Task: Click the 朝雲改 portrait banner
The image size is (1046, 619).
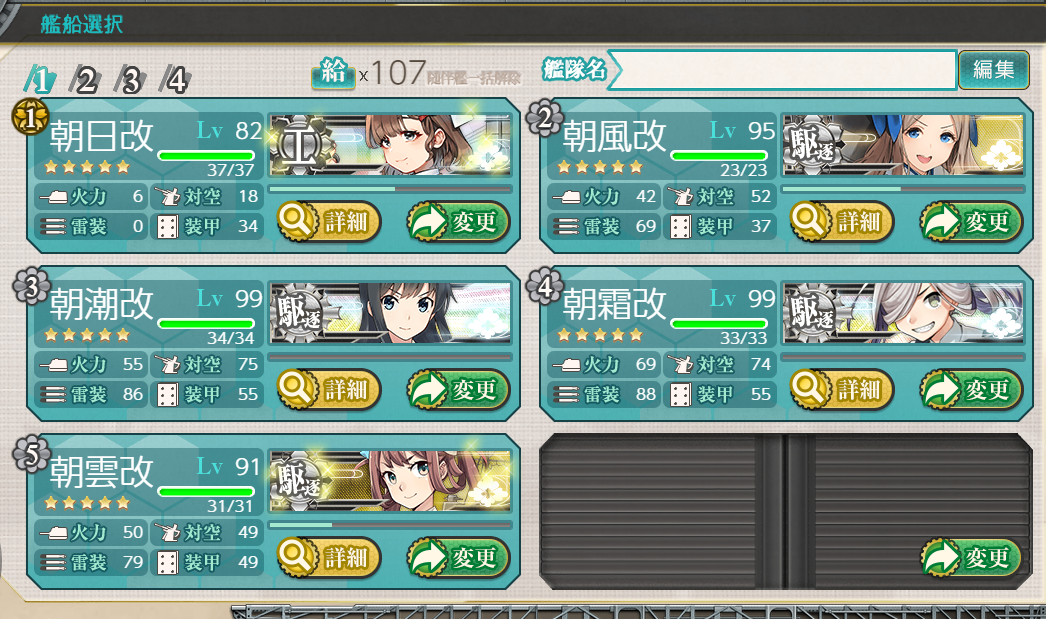Action: coord(390,481)
